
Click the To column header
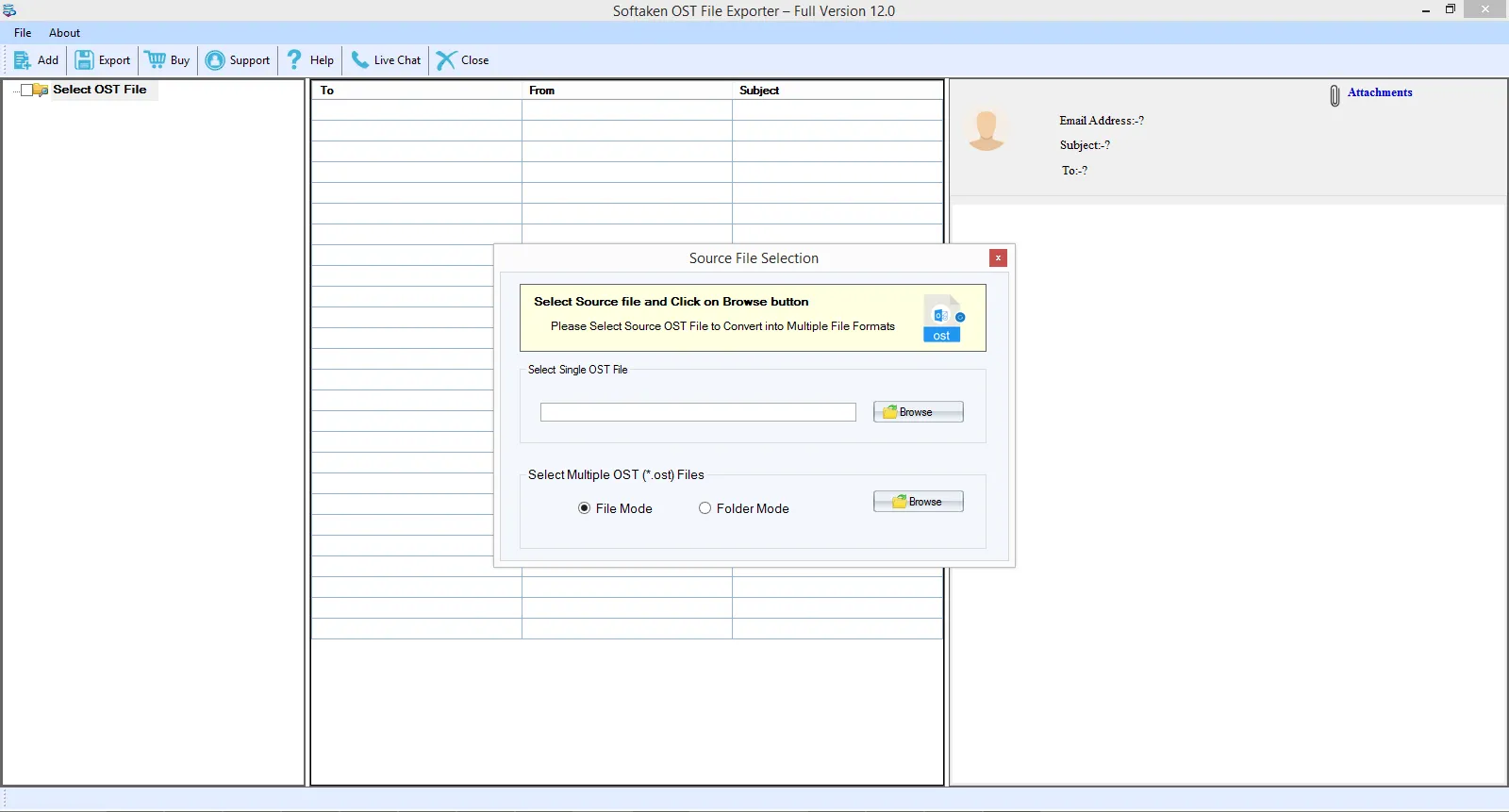(x=417, y=91)
